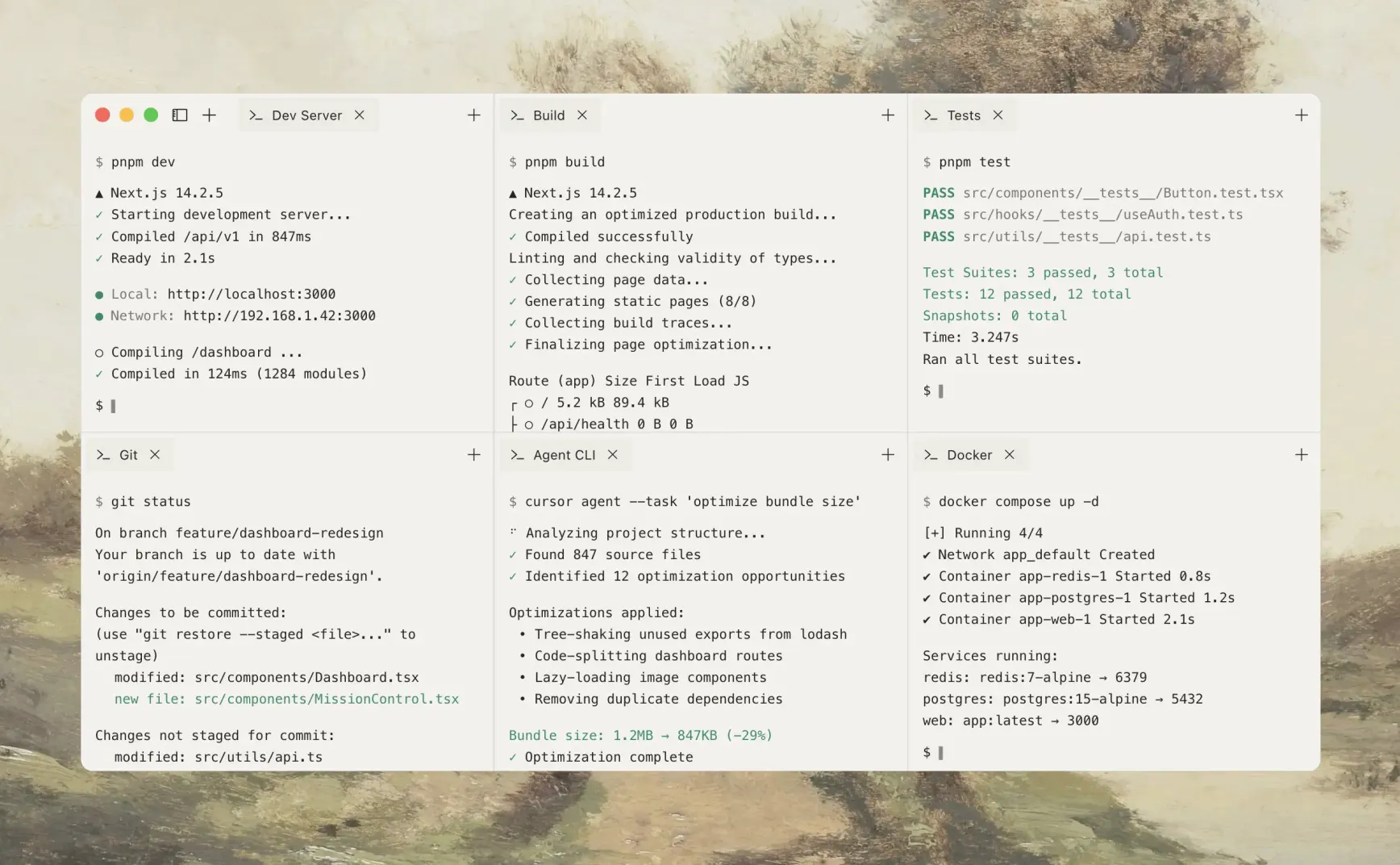Add new tab in Docker pane
This screenshot has height=865, width=1400.
(x=1301, y=455)
